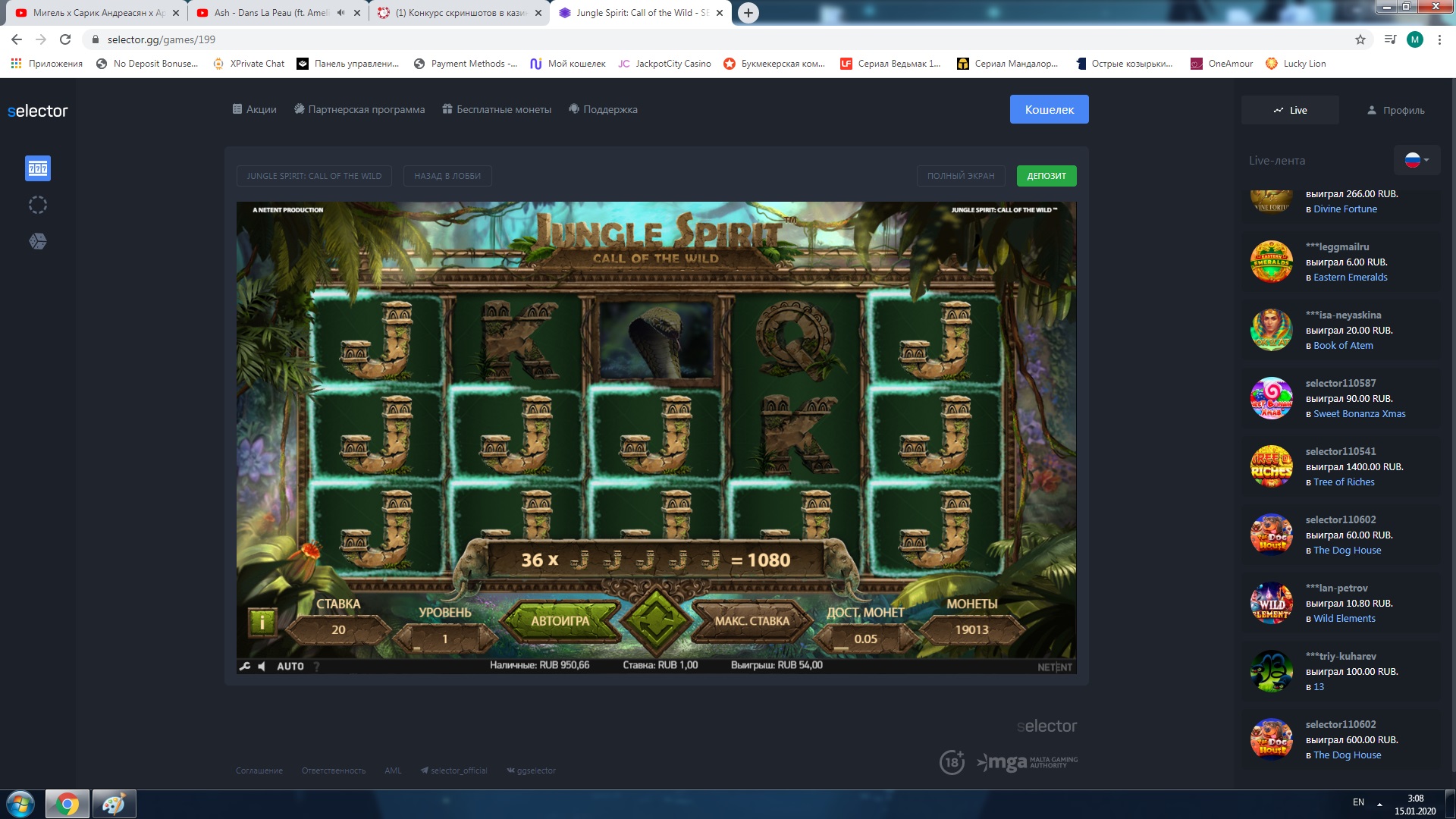This screenshot has height=819, width=1456.
Task: Switch to the Live tab
Action: tap(1290, 110)
